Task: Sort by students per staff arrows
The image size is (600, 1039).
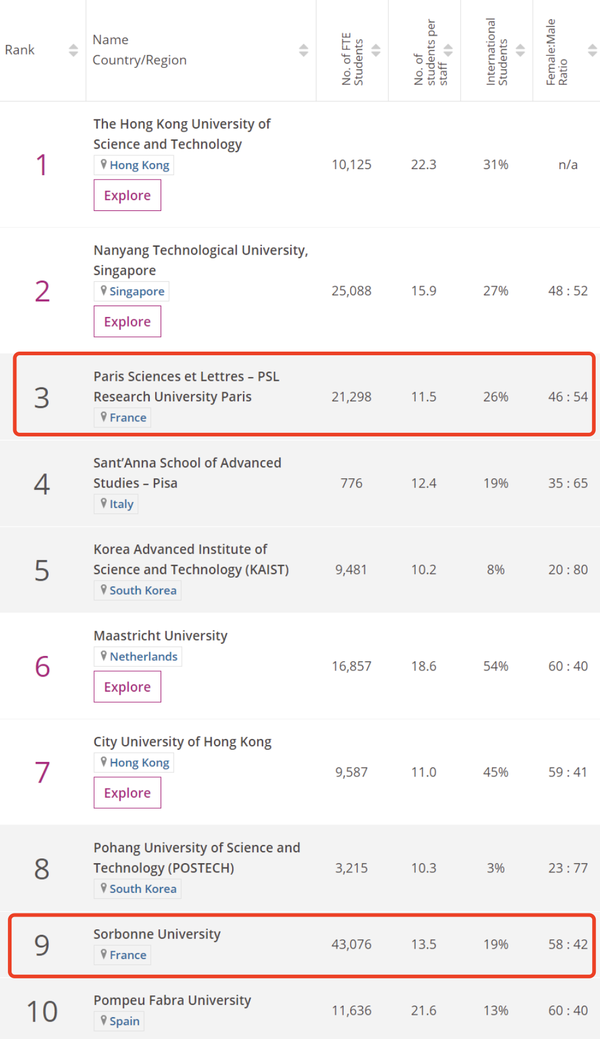Action: [x=448, y=50]
